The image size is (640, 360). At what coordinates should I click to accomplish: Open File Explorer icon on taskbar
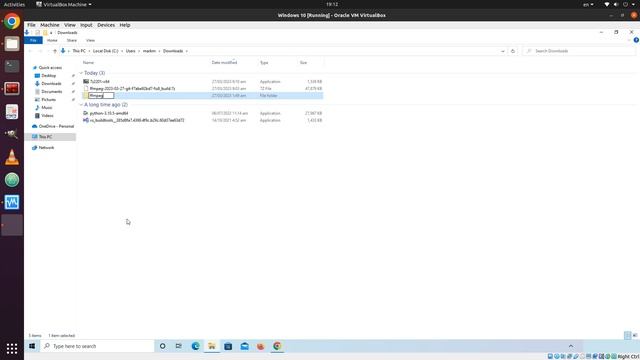tap(212, 346)
